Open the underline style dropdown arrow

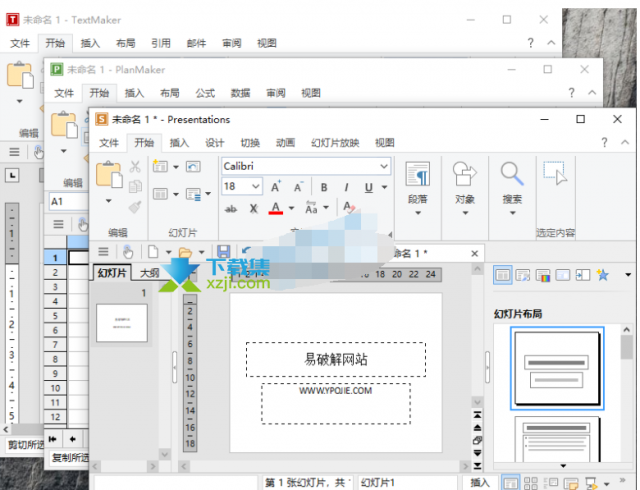pos(384,187)
